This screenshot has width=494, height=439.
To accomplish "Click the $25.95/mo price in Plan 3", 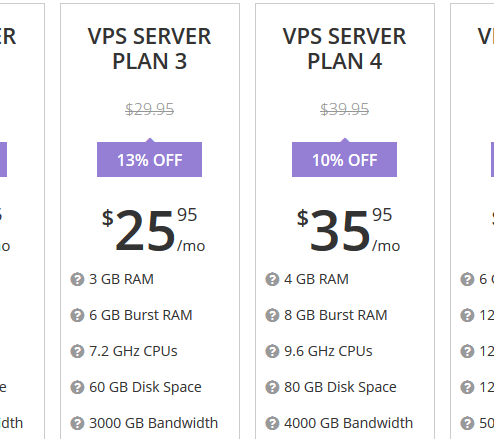I will [153, 230].
